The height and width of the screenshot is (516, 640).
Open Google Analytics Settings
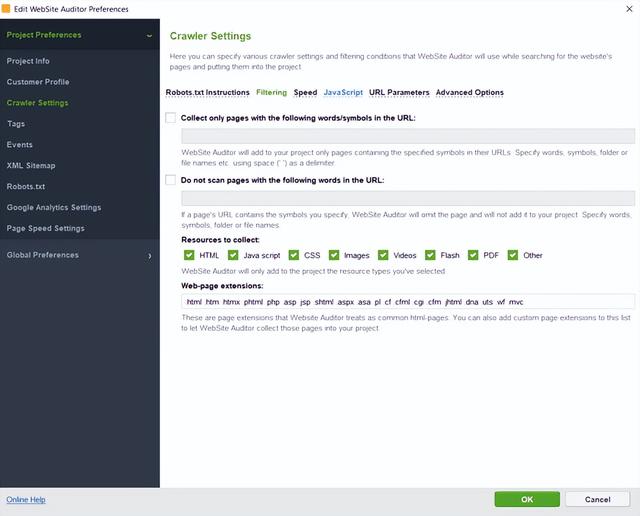[x=54, y=207]
